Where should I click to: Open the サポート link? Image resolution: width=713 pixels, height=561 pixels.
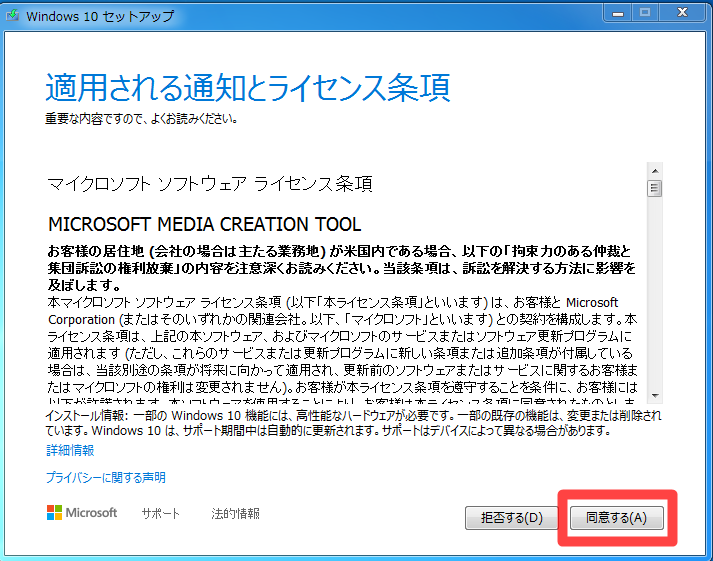point(161,513)
